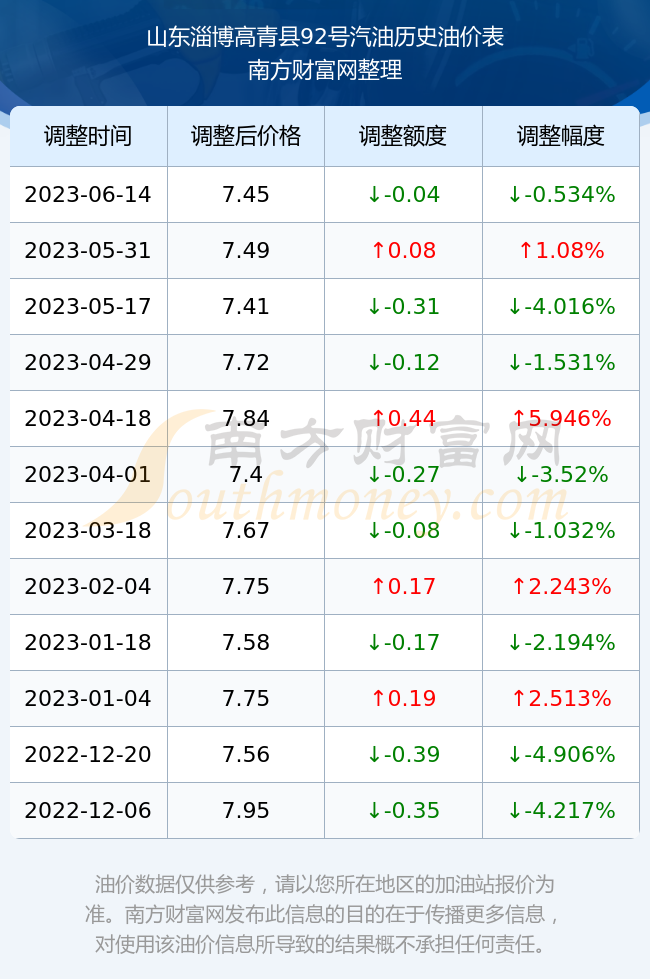Image resolution: width=650 pixels, height=980 pixels.
Task: Click the price 7.95 cell
Action: 246,811
